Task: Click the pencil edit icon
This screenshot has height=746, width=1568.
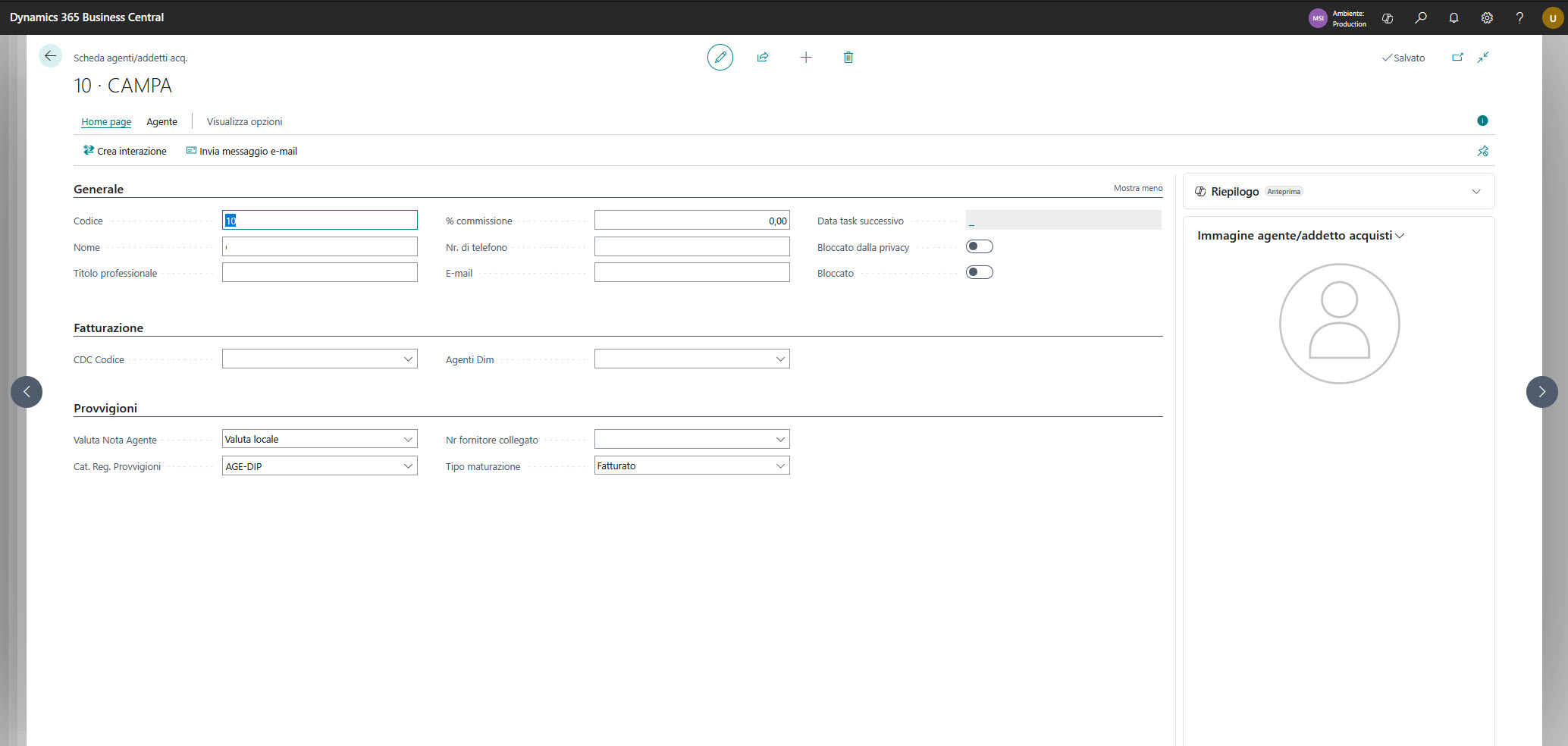Action: (x=720, y=58)
